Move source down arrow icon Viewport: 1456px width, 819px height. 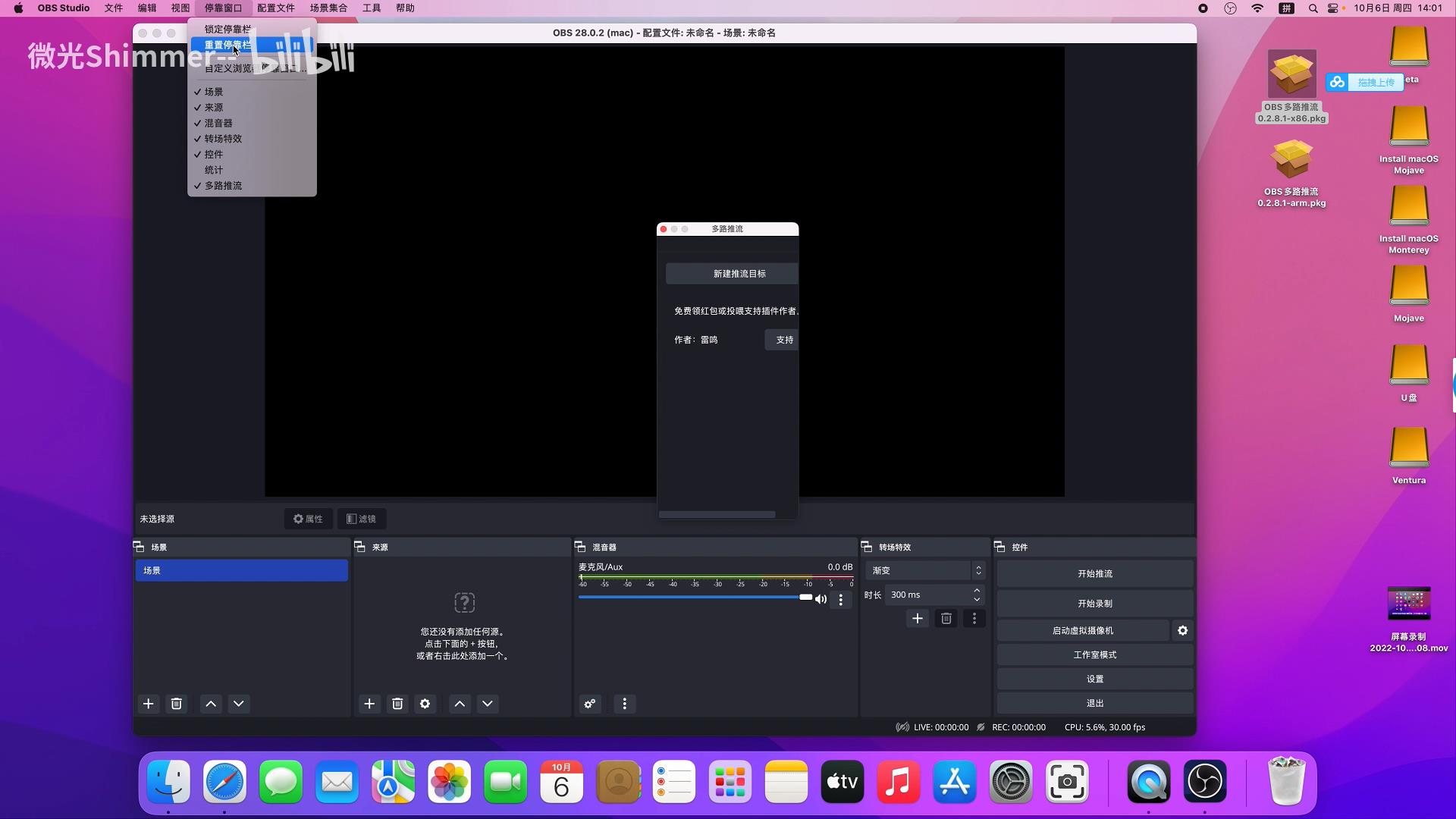tap(488, 704)
